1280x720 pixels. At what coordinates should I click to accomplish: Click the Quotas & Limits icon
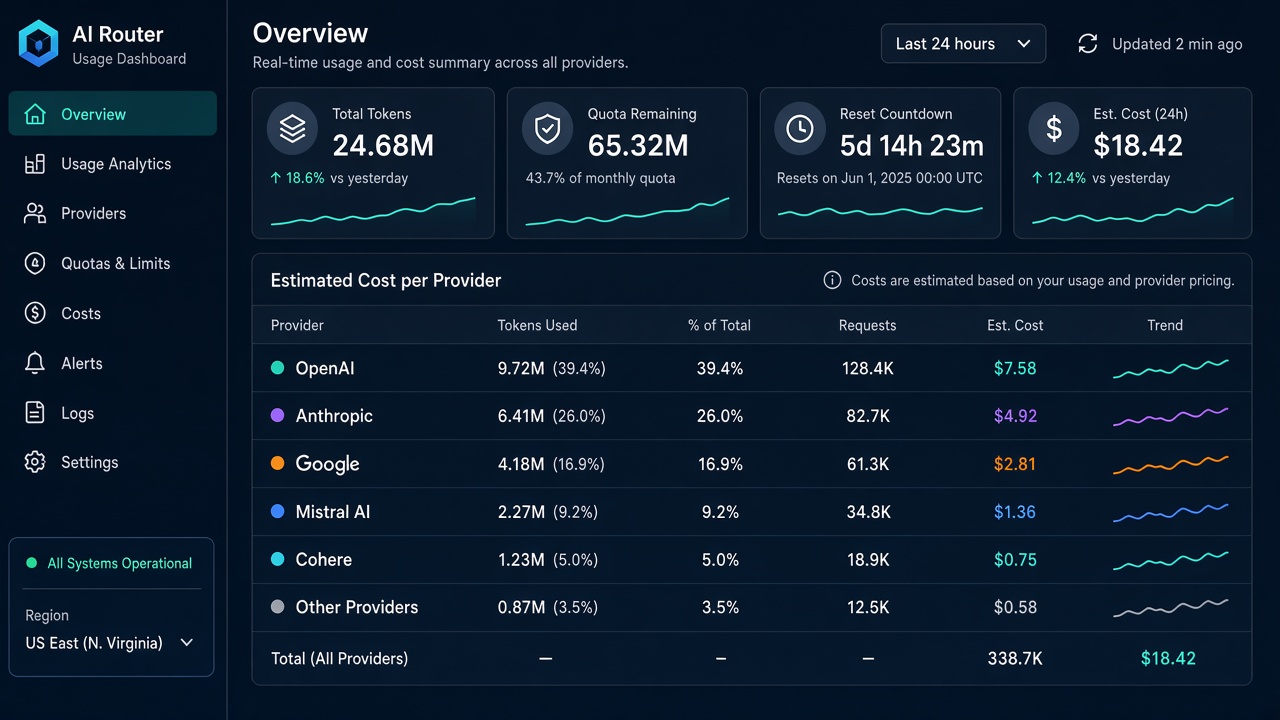(35, 263)
